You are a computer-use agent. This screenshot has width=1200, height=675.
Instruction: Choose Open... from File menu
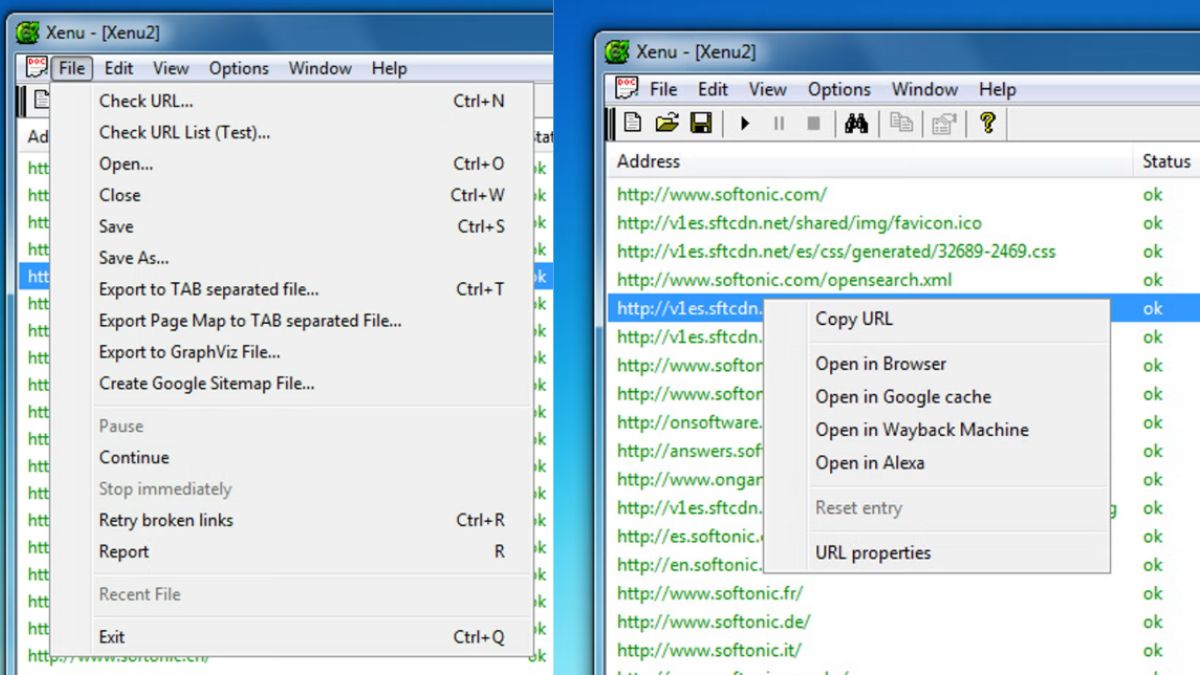pyautogui.click(x=291, y=164)
